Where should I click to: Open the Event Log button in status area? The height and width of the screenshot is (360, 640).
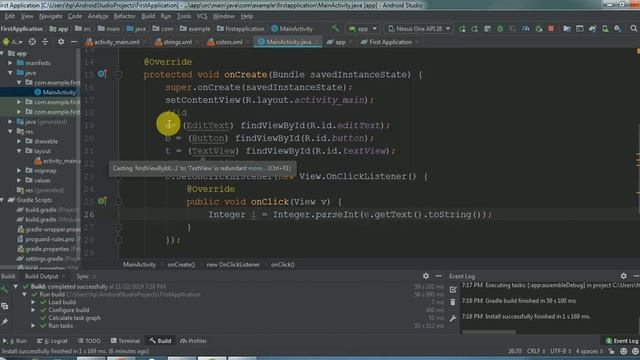[x=622, y=341]
